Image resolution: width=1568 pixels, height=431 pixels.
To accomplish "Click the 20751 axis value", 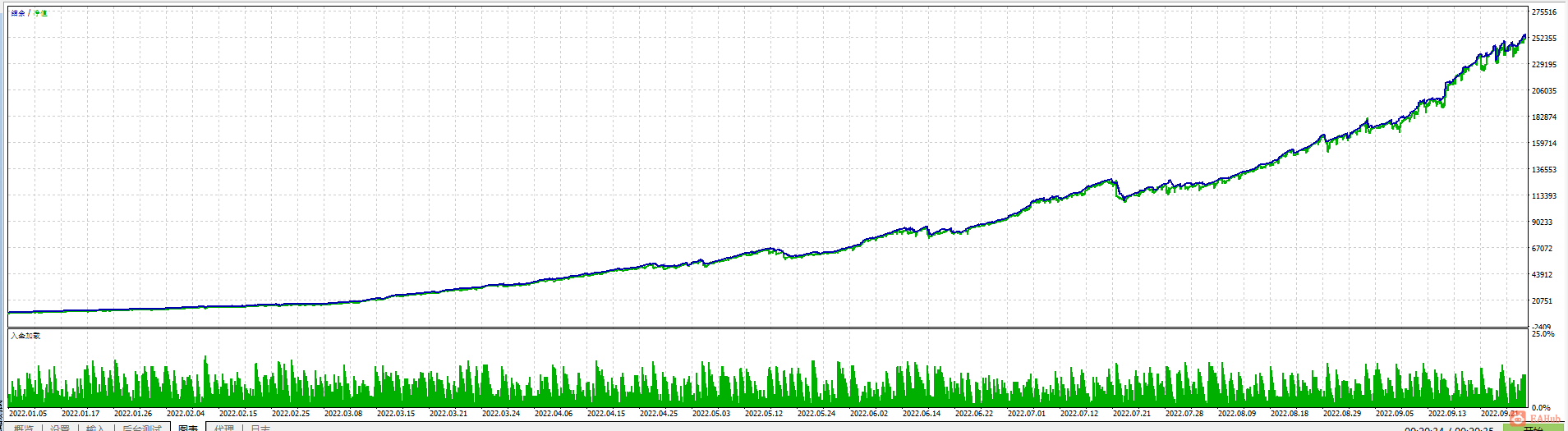I will 1543,301.
